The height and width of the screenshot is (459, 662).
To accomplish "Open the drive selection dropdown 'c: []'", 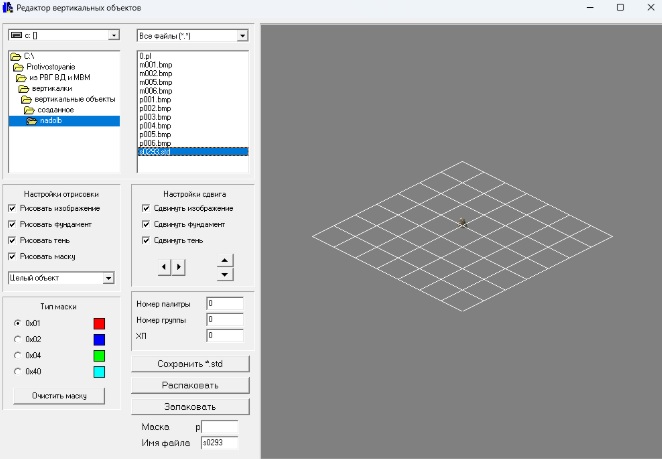I will coord(114,35).
